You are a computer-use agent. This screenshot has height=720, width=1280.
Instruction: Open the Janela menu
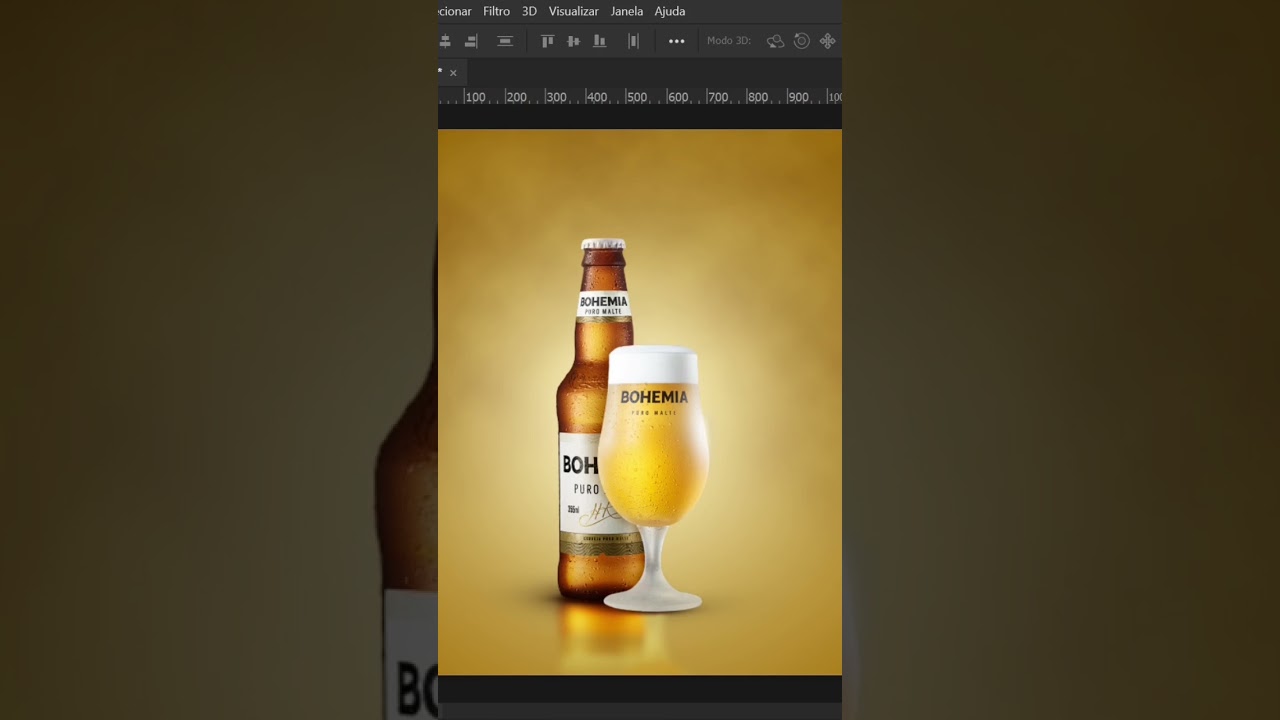(627, 11)
